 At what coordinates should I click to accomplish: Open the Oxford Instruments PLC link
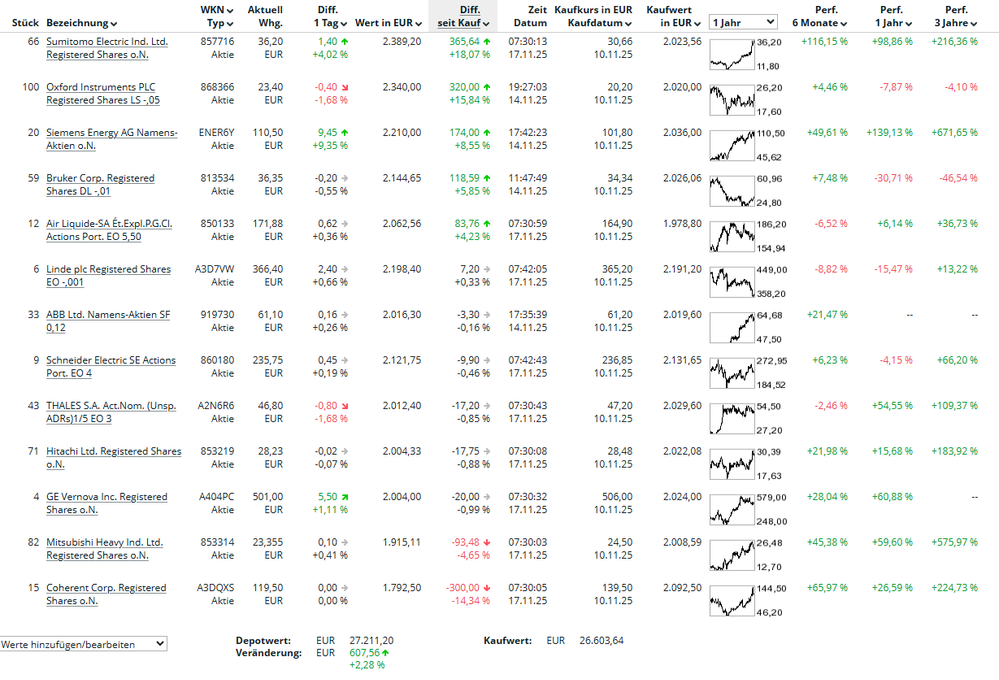pos(101,87)
